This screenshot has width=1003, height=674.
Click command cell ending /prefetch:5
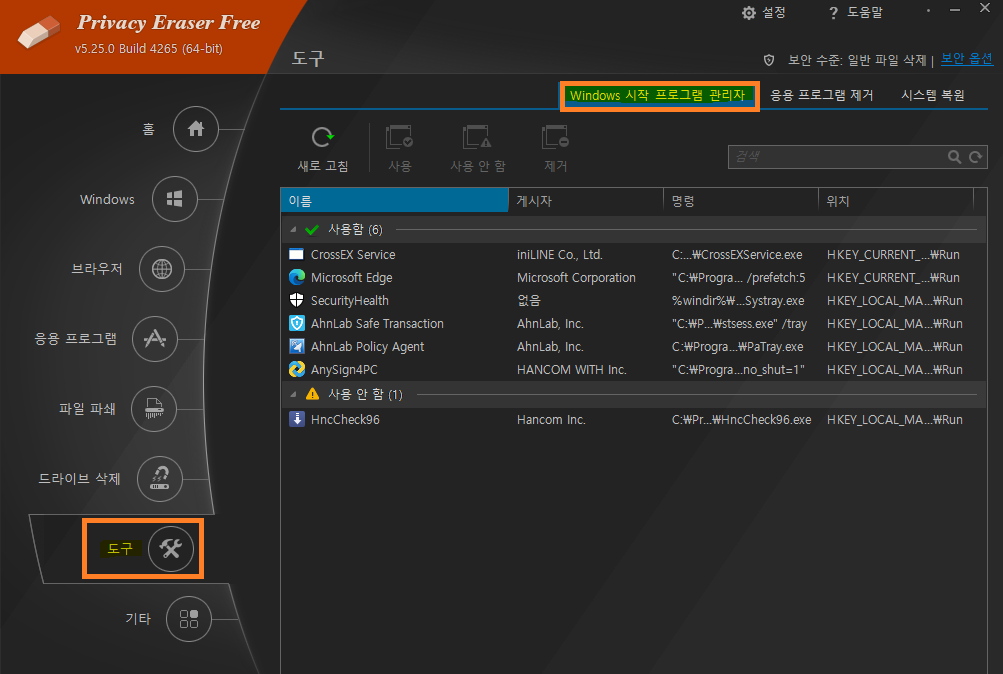click(738, 278)
